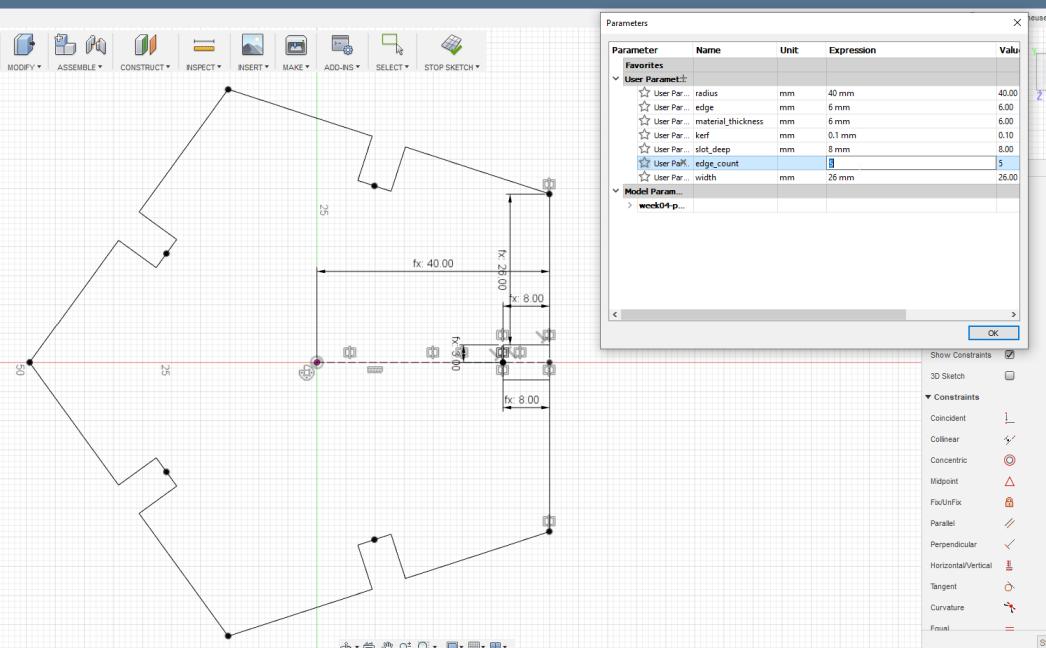The image size is (1046, 648).
Task: Favorite the radius parameter star
Action: pyautogui.click(x=644, y=93)
